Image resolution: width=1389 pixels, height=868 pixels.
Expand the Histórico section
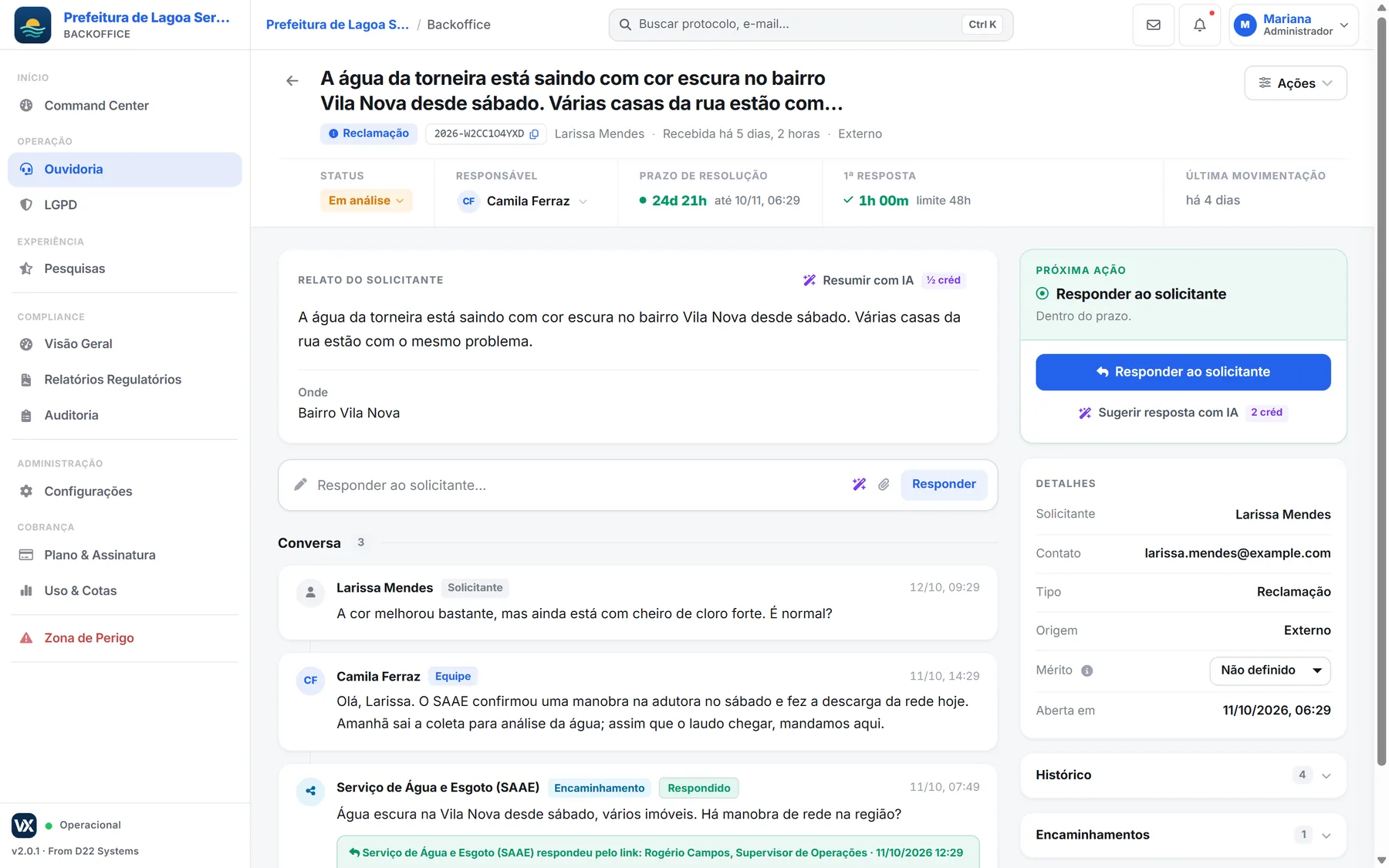(x=1183, y=775)
